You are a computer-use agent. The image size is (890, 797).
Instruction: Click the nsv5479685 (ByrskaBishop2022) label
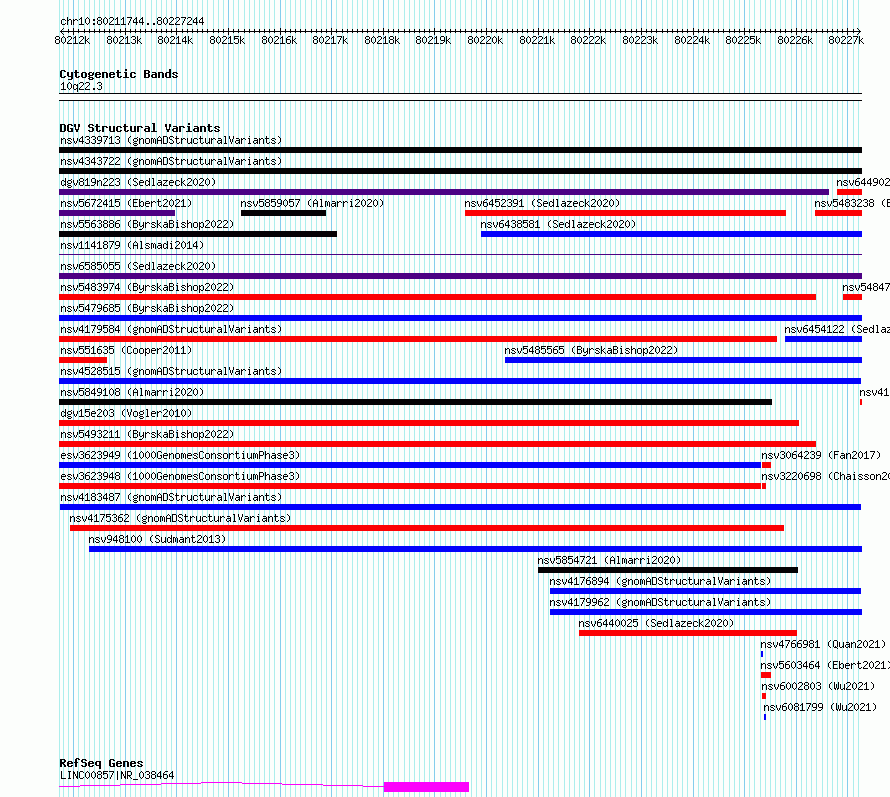[147, 308]
